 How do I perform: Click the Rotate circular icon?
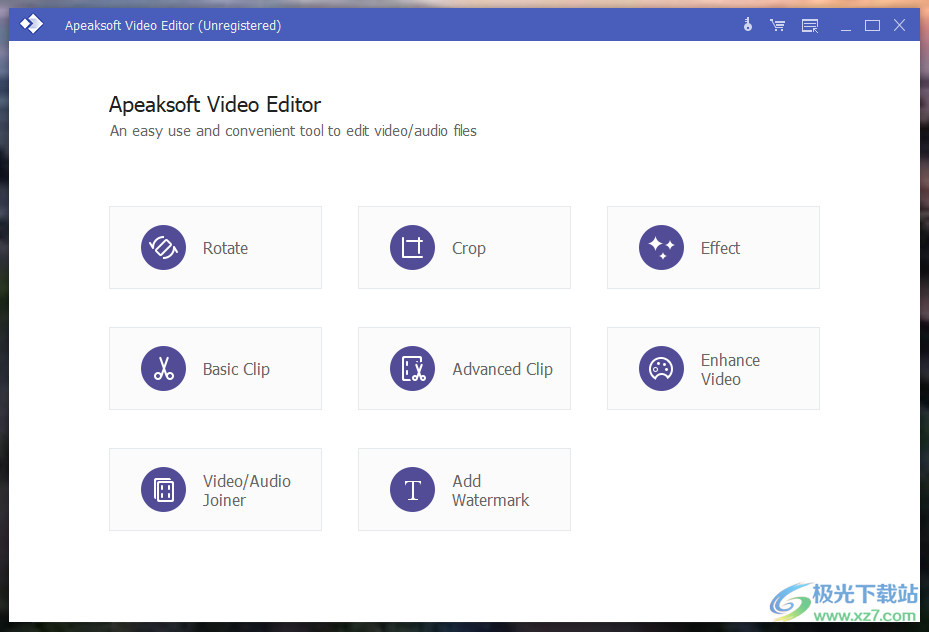[x=164, y=248]
